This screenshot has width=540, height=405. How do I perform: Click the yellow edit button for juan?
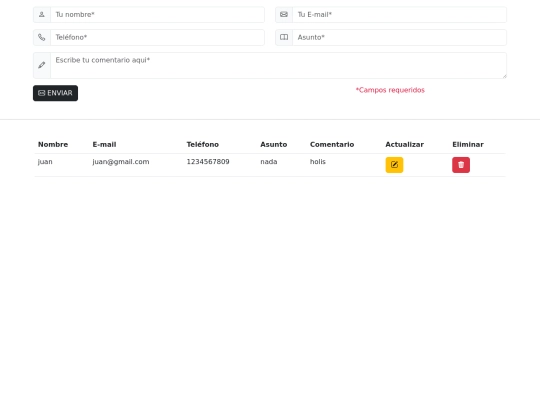coord(394,165)
